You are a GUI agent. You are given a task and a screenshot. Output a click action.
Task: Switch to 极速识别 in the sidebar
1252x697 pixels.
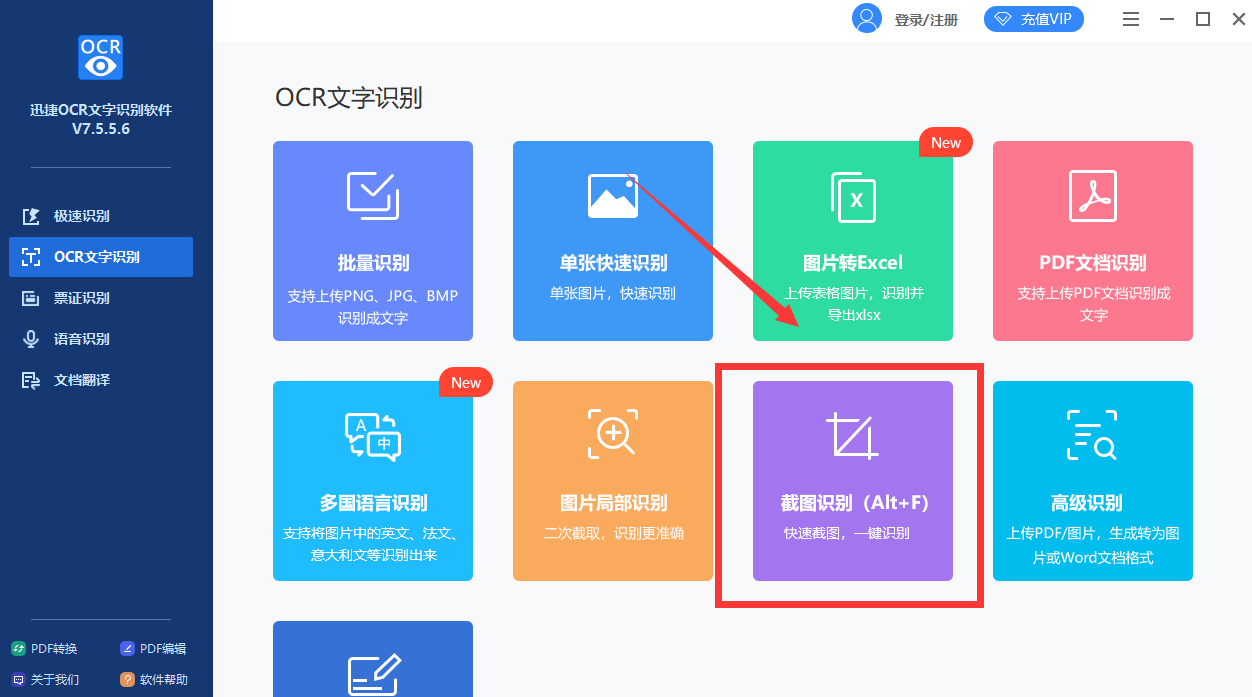pos(100,215)
